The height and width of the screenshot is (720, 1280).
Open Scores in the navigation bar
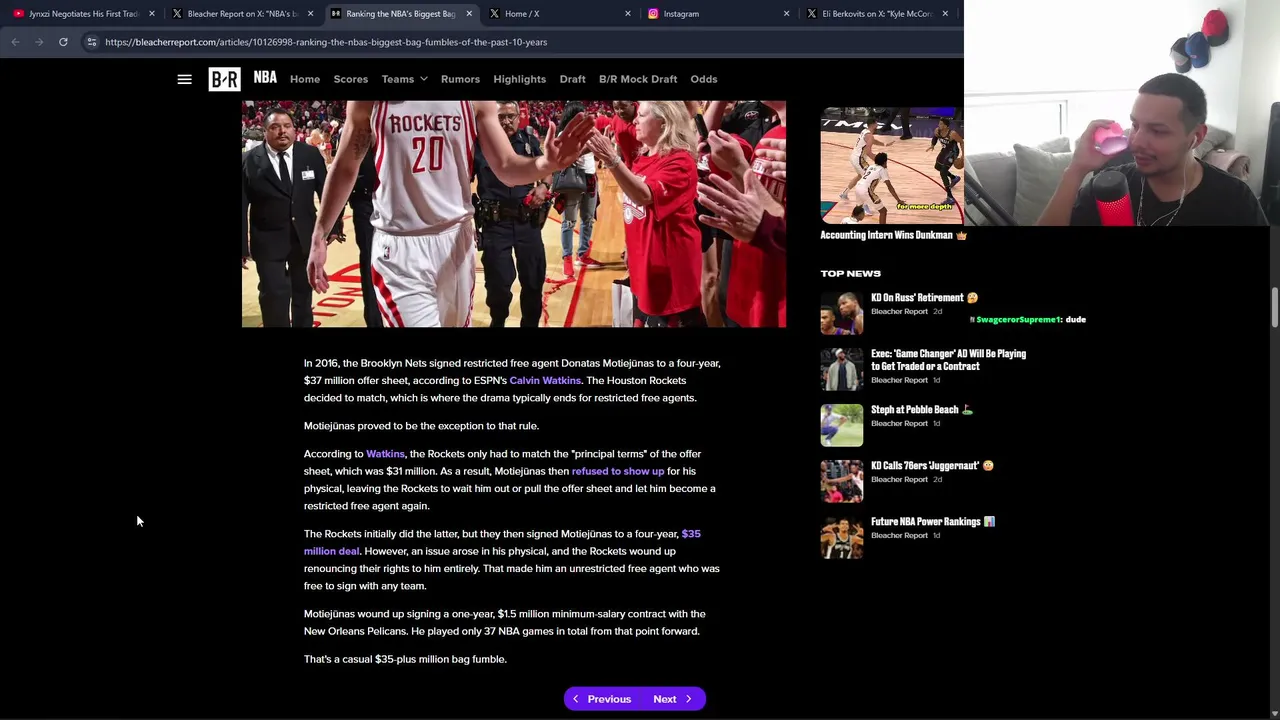pos(351,79)
